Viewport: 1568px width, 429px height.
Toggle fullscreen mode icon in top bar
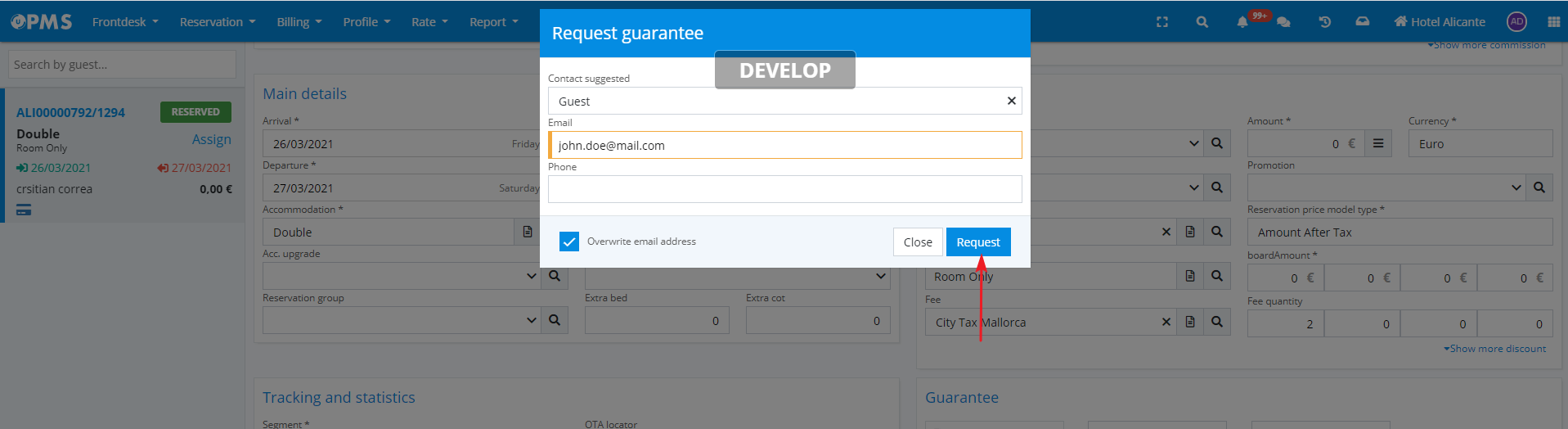(x=1161, y=22)
